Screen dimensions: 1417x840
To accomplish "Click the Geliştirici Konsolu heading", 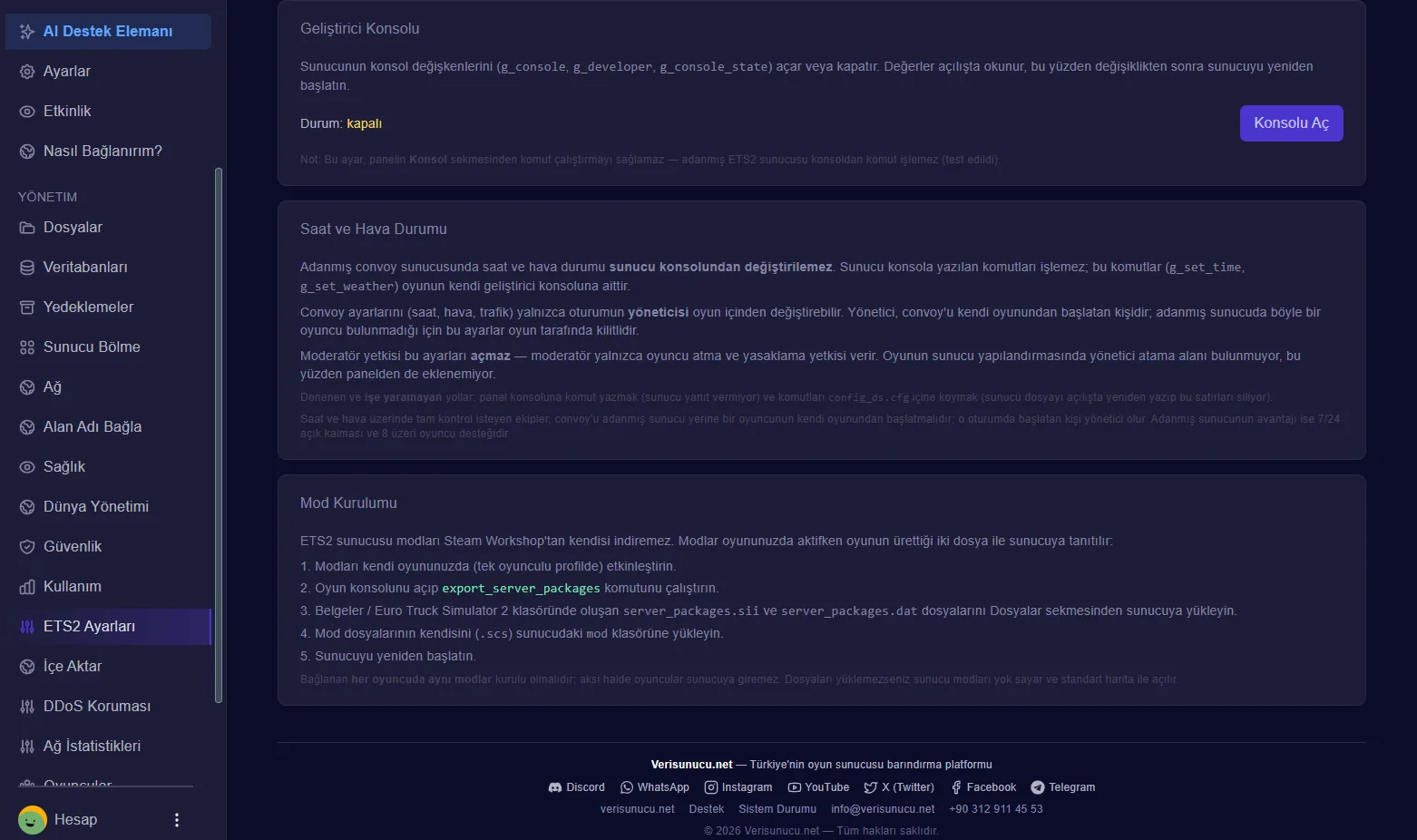I will (360, 29).
